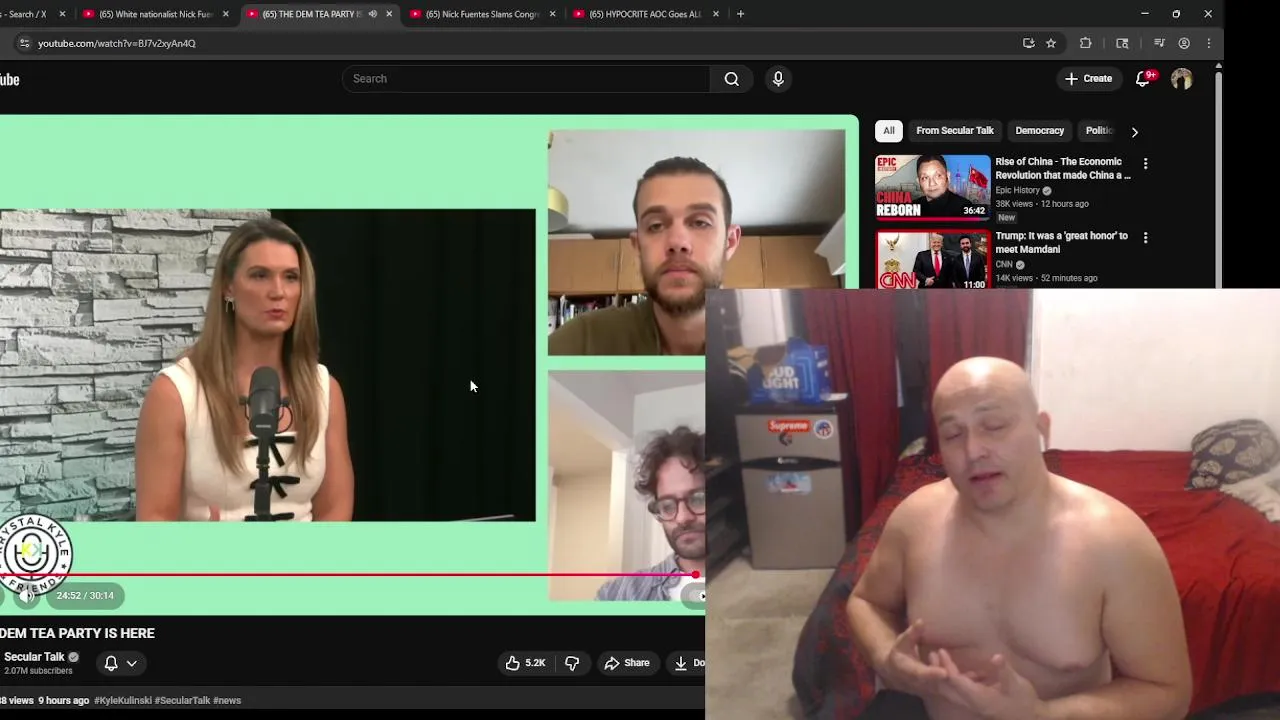Click the 24:52 / 30:14 time display

point(85,596)
